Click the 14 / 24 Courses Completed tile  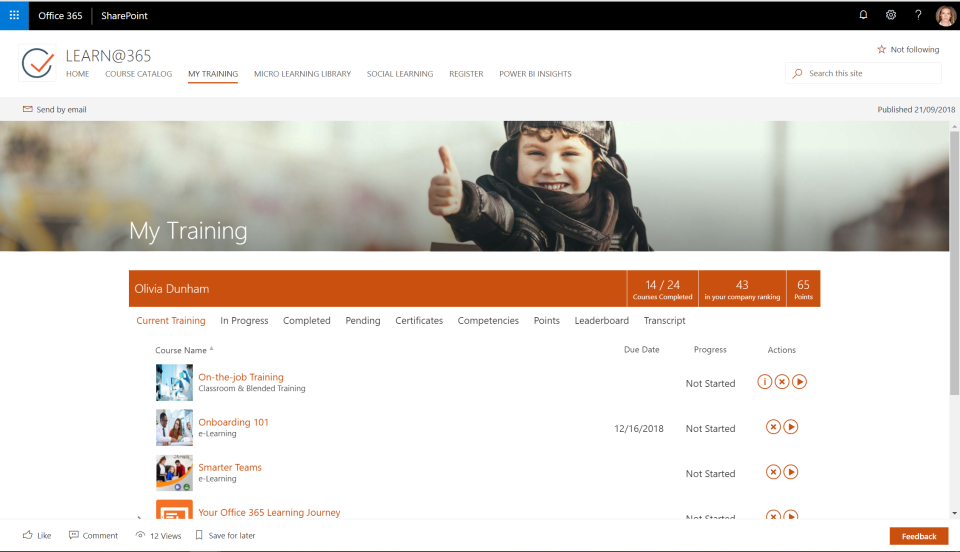[x=662, y=289]
